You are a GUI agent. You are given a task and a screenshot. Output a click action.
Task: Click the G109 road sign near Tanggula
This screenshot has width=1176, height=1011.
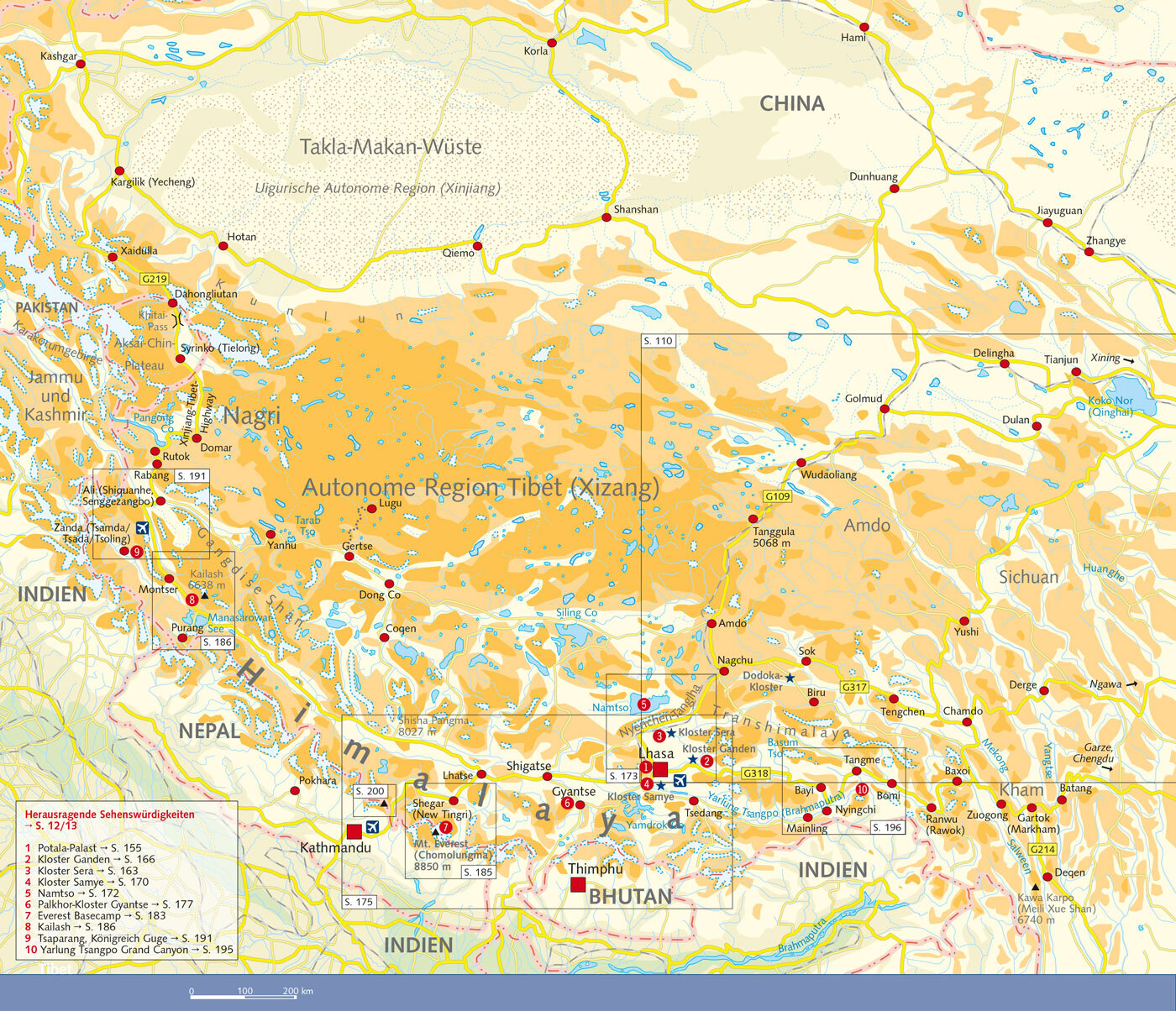coord(778,497)
